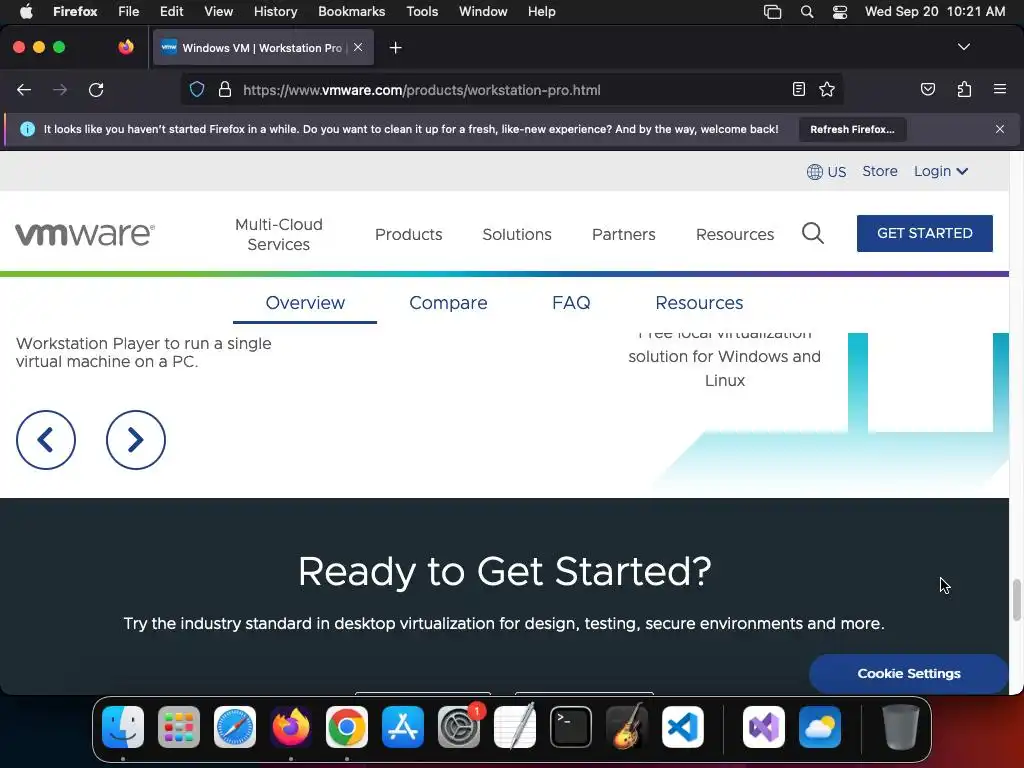Image resolution: width=1024 pixels, height=768 pixels.
Task: Open Finder from the Dock
Action: 123,727
